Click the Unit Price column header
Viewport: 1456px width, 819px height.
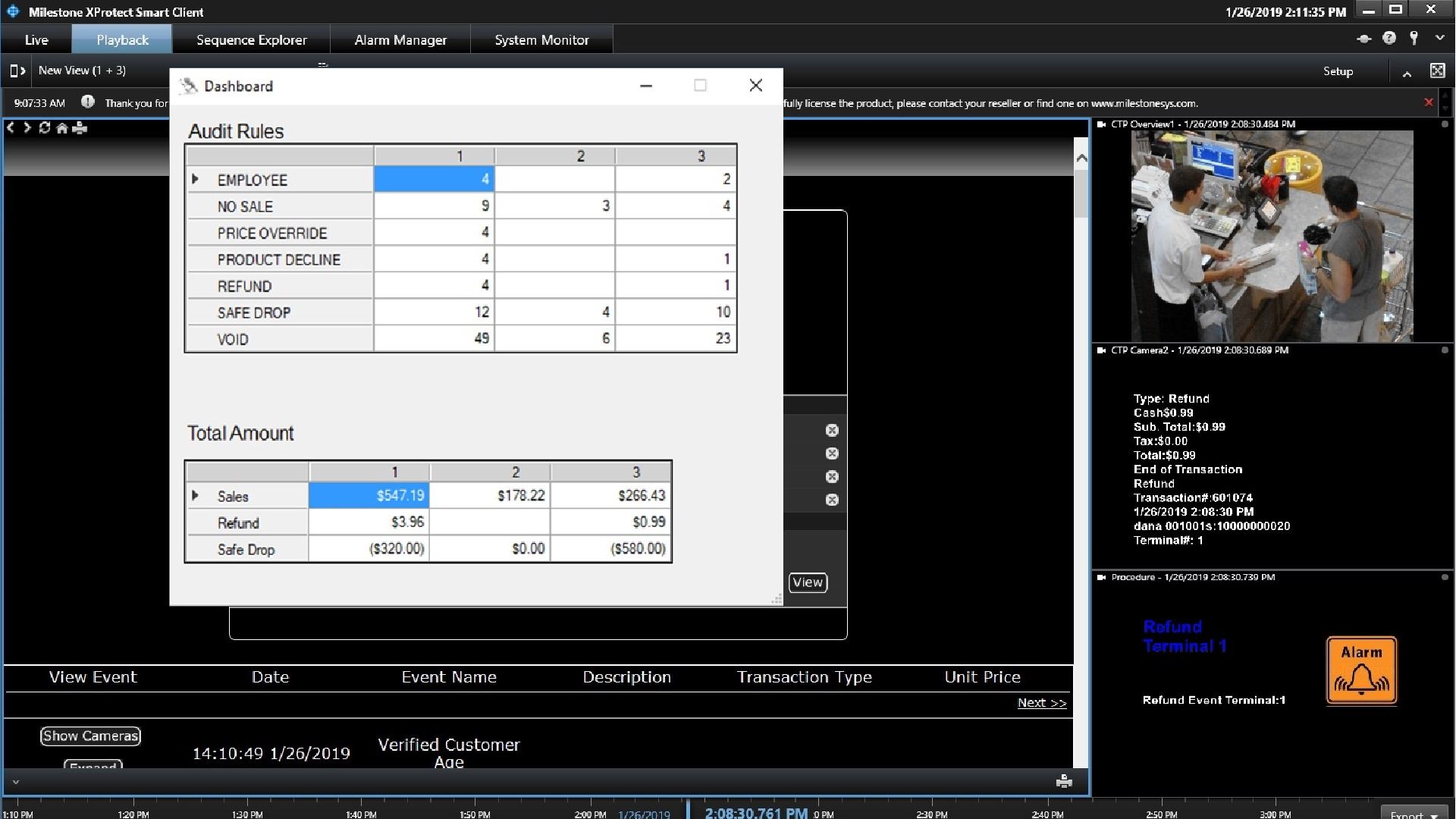982,677
